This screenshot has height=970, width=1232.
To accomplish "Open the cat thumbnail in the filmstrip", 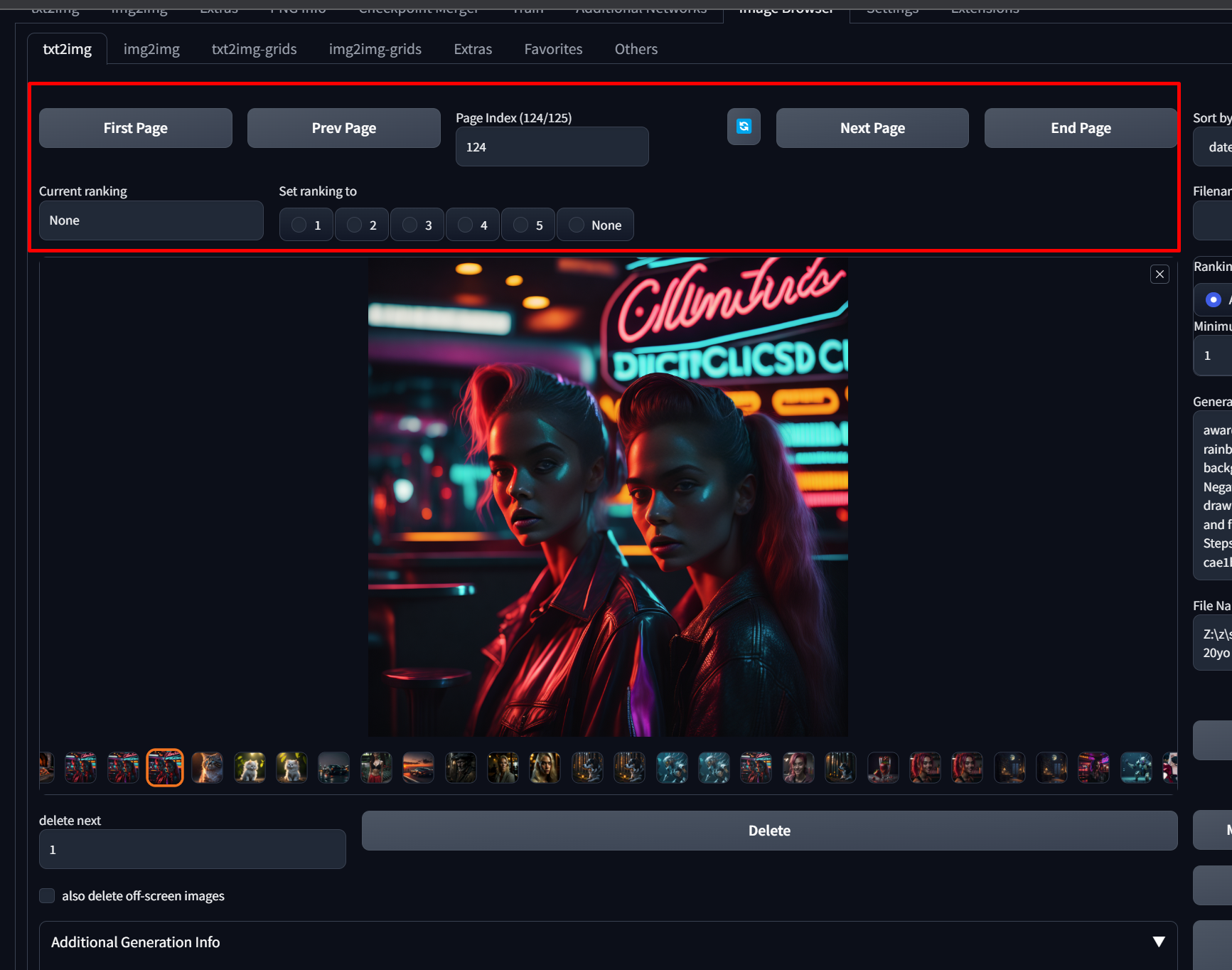I will pyautogui.click(x=206, y=767).
